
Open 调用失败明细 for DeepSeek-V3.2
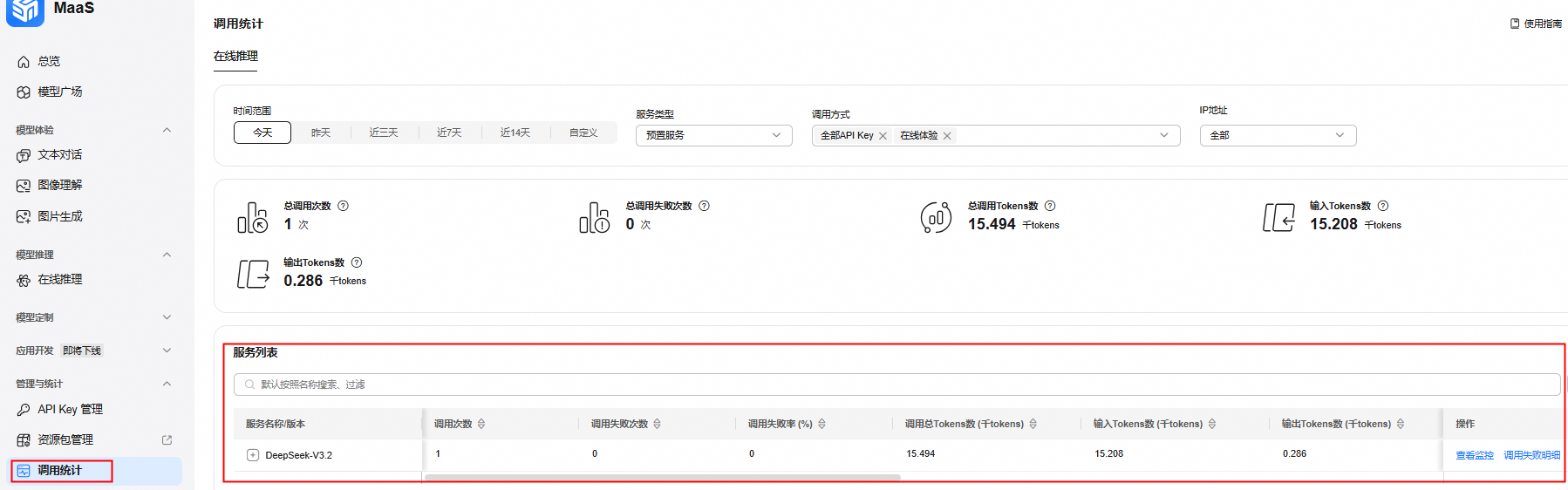(x=1532, y=455)
